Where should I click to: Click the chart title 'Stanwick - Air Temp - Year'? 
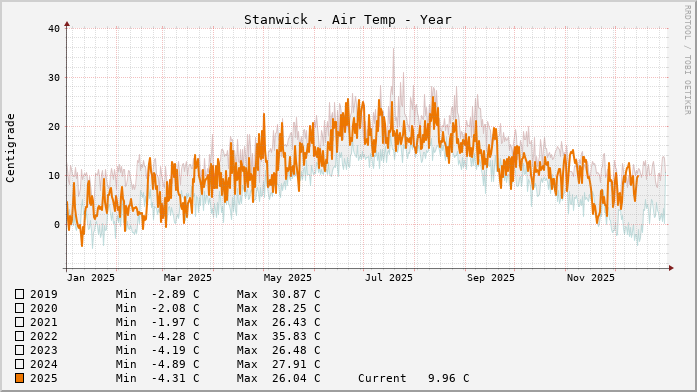click(348, 20)
